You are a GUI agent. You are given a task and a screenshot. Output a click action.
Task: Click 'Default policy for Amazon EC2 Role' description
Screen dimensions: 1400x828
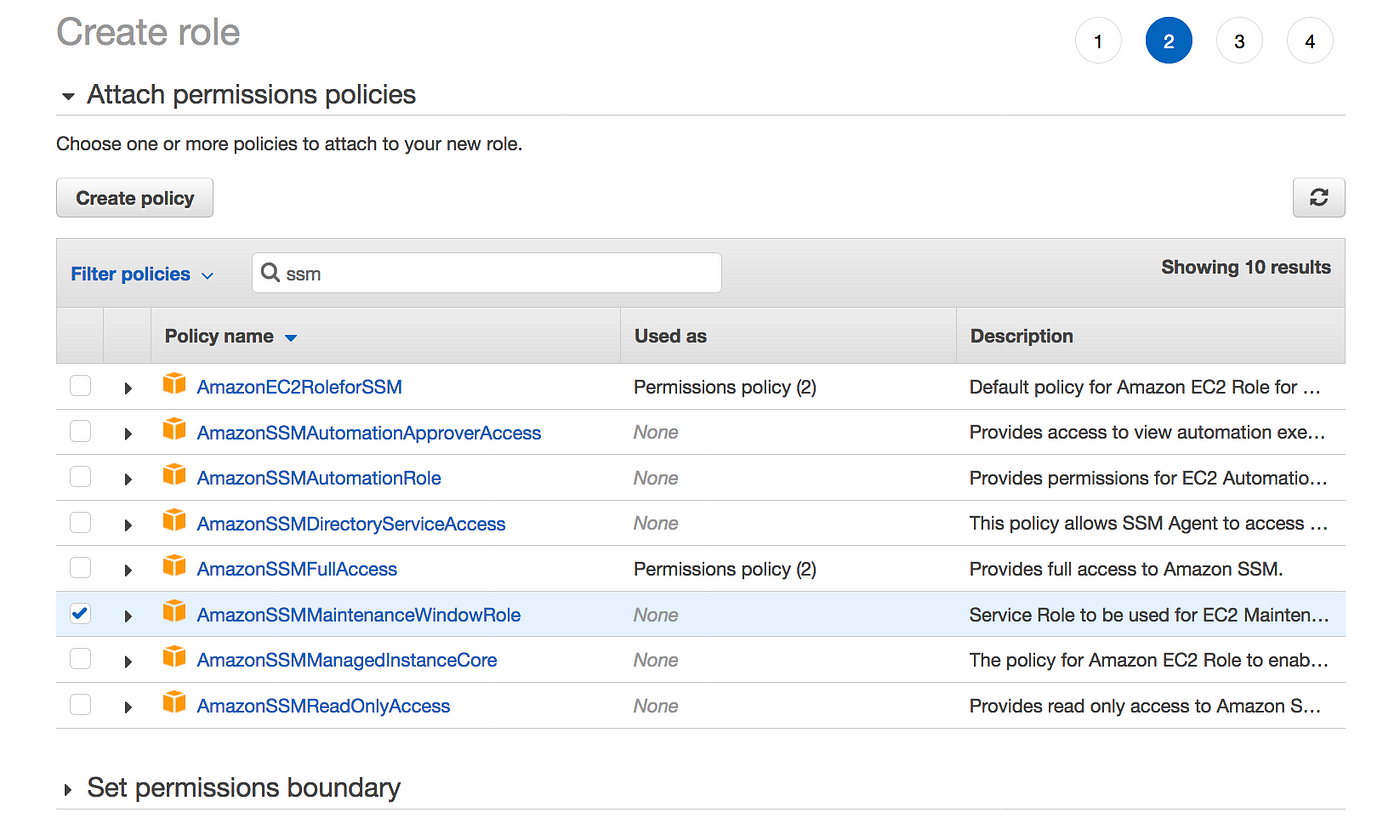[1146, 387]
